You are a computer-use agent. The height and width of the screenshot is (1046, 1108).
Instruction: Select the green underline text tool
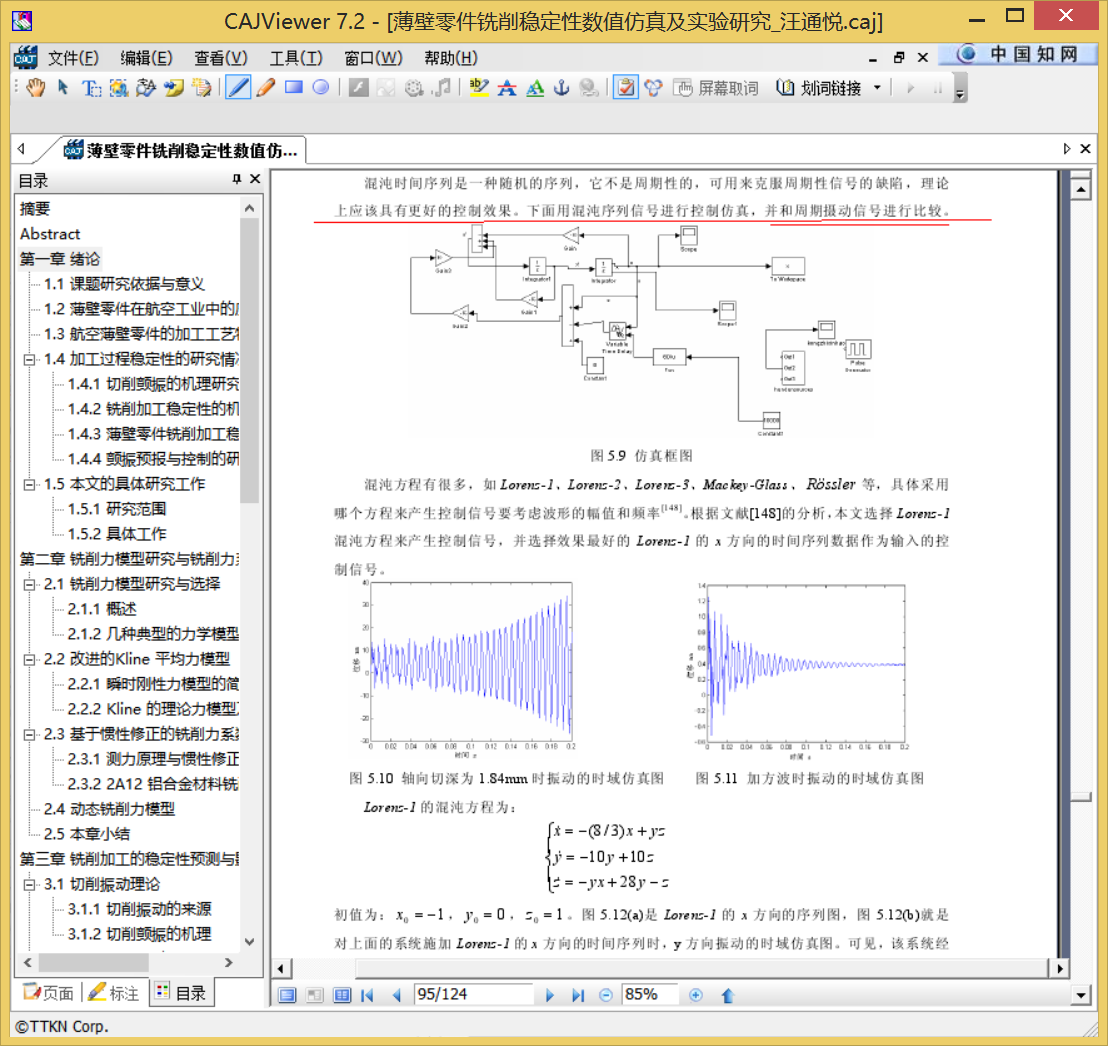[535, 88]
